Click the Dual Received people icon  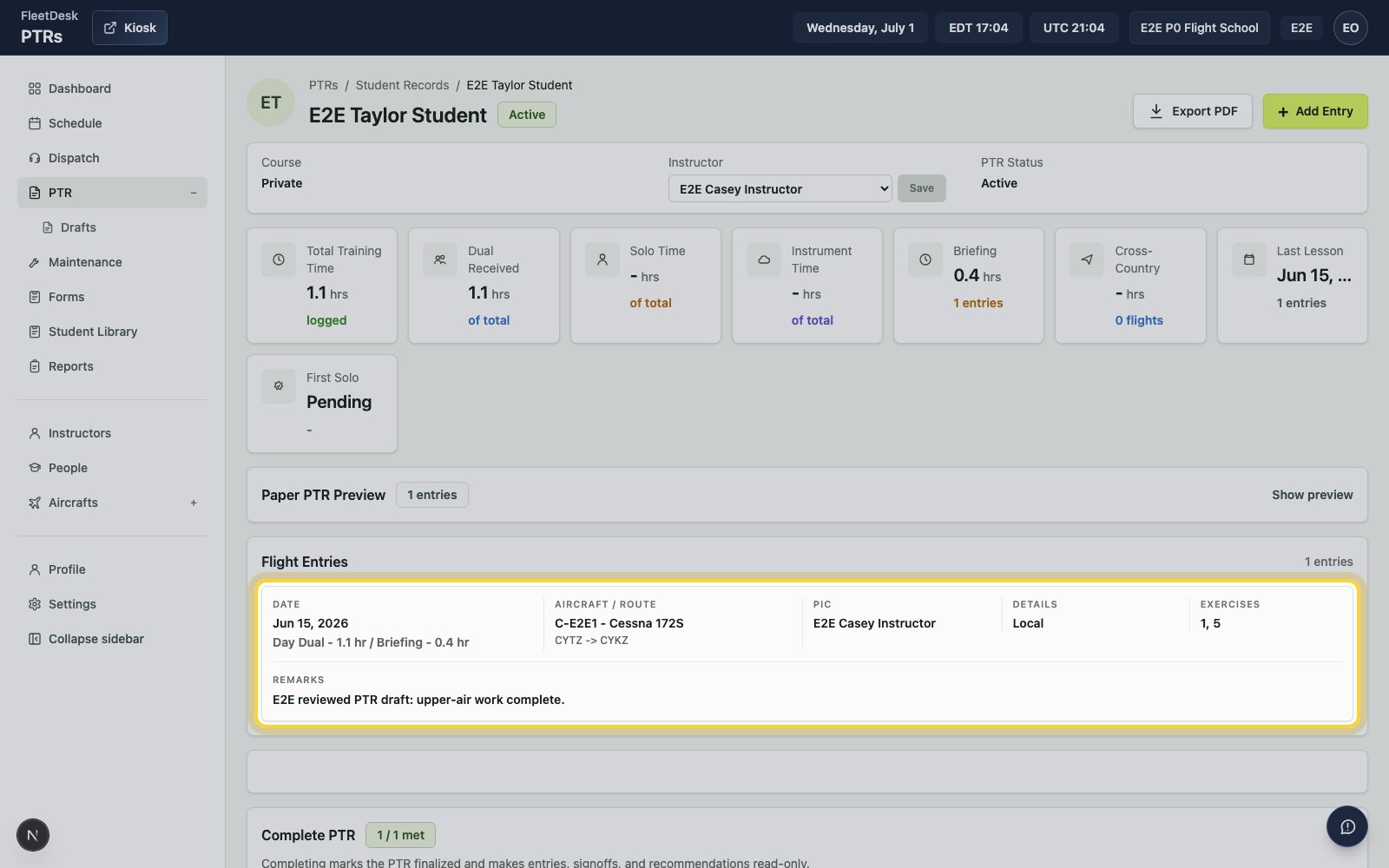click(x=440, y=260)
